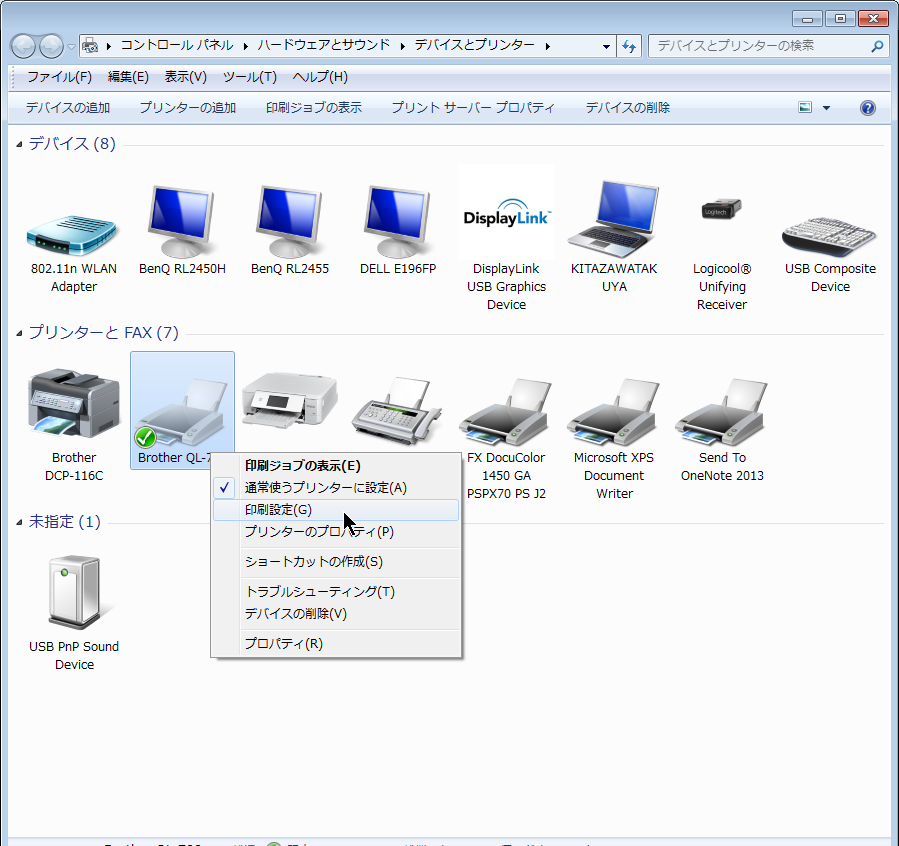Open the ヘルプ(H) menu
Viewport: 899px width, 846px height.
[x=320, y=77]
